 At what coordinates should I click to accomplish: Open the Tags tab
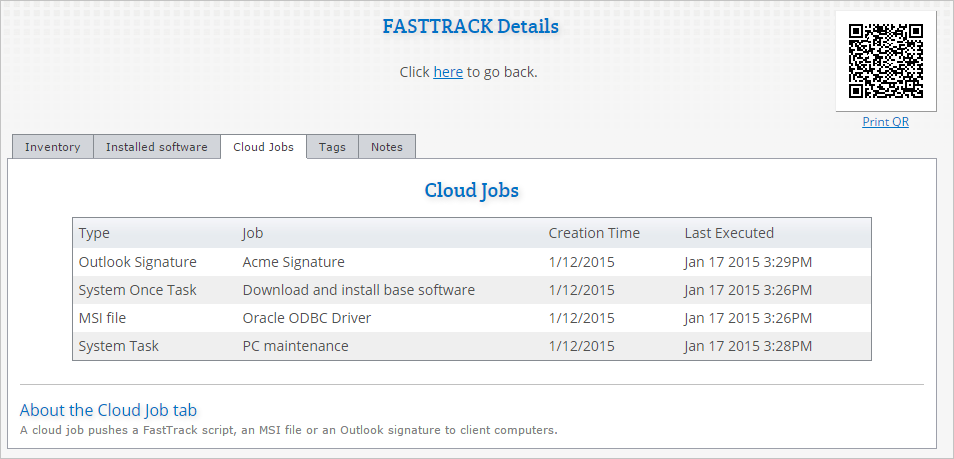point(332,147)
